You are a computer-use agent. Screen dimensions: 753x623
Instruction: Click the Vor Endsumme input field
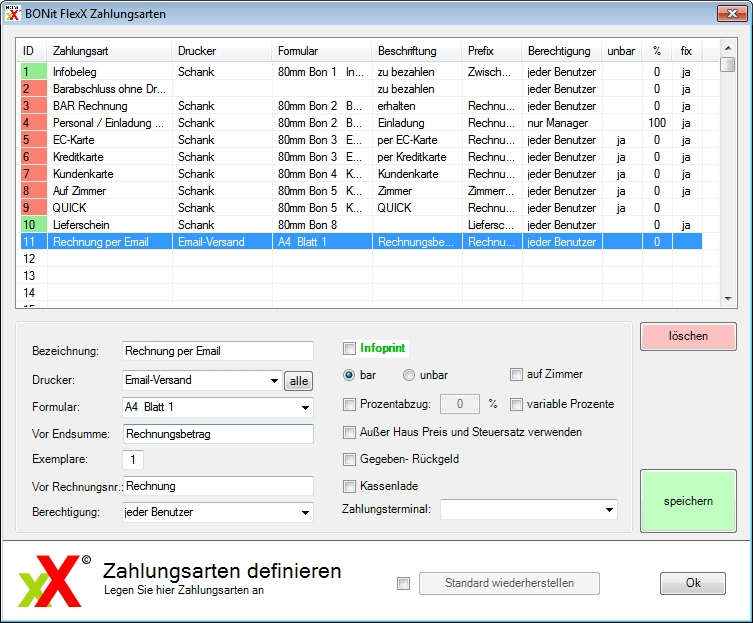218,434
